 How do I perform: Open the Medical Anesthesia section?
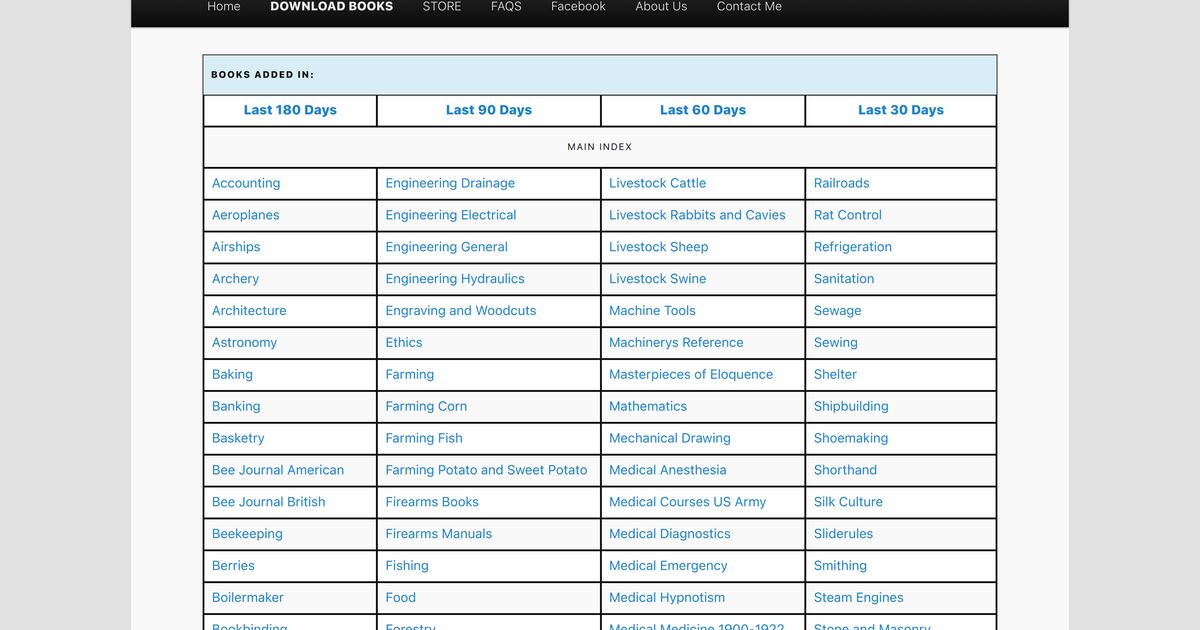pyautogui.click(x=667, y=470)
